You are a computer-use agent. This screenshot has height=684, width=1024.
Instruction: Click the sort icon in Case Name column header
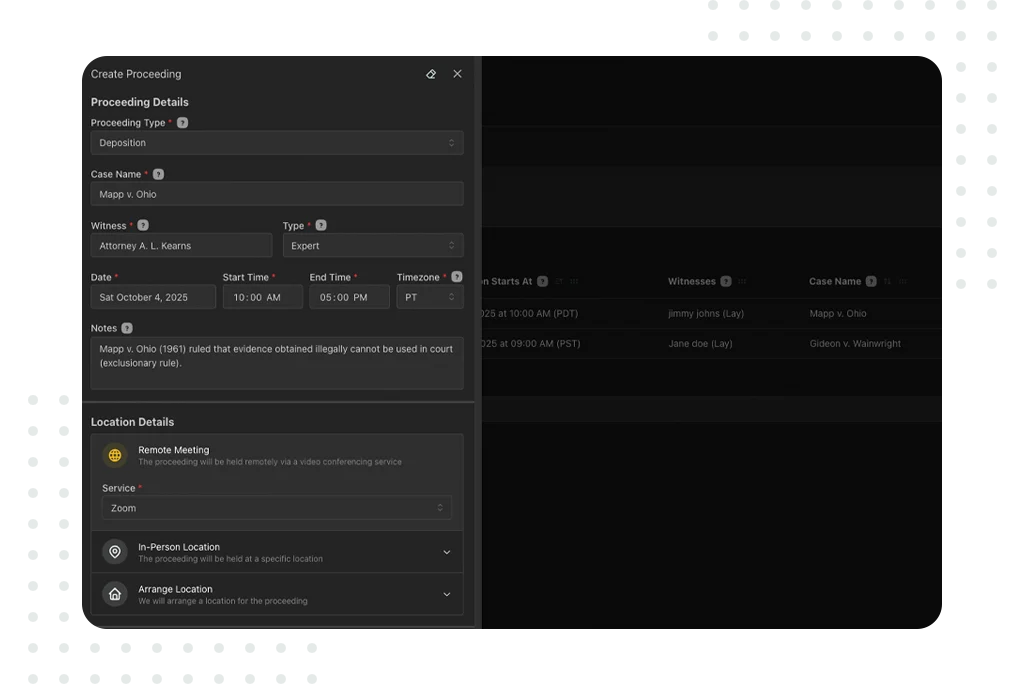click(887, 282)
